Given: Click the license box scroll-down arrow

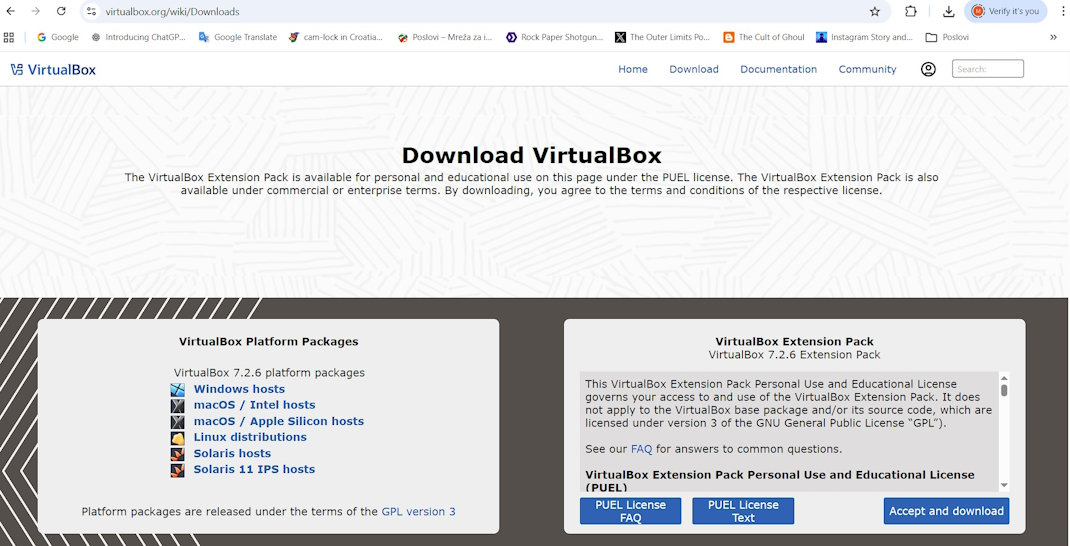Looking at the screenshot, I should pos(1004,485).
